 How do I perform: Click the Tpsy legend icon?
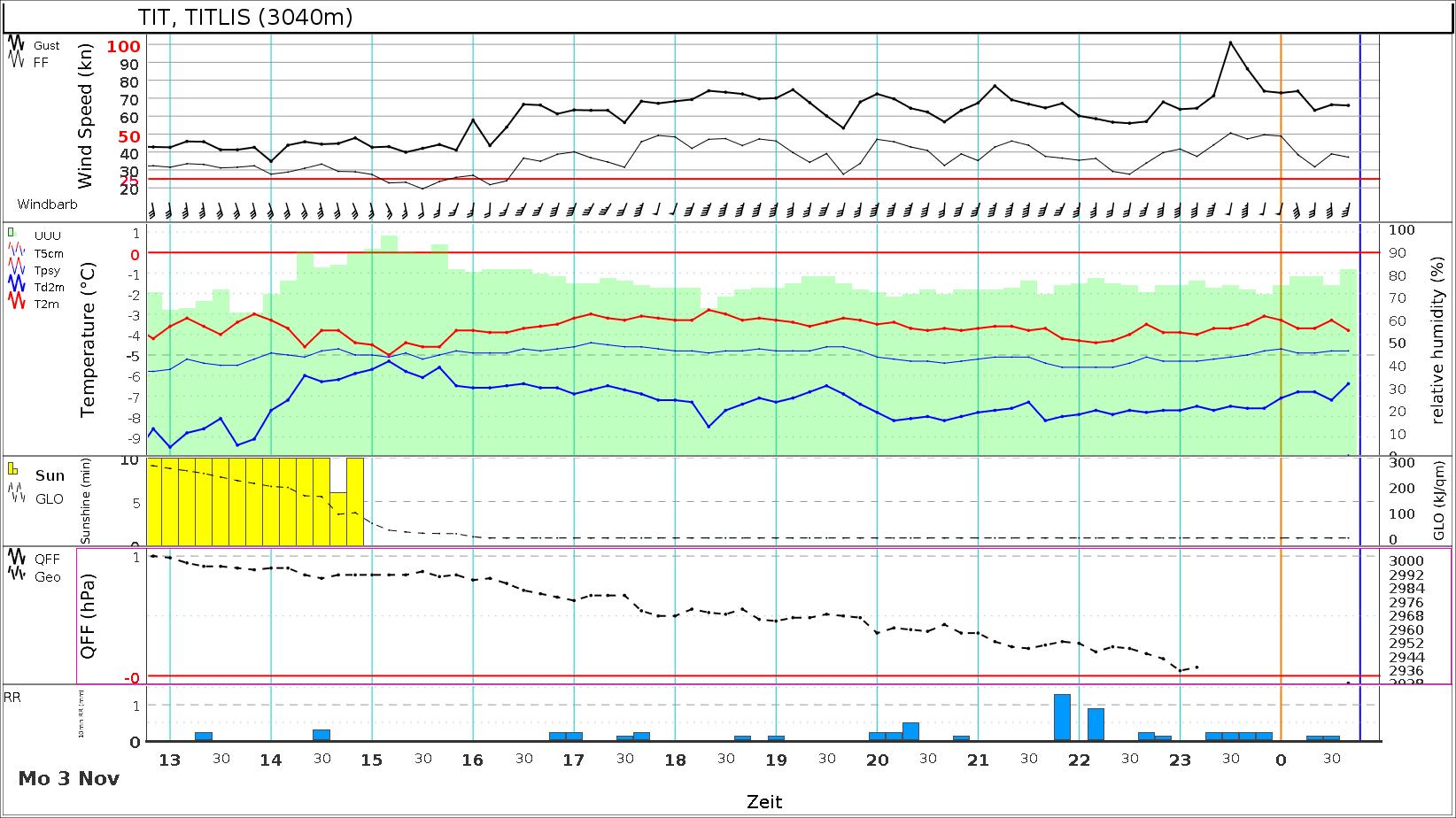15,269
